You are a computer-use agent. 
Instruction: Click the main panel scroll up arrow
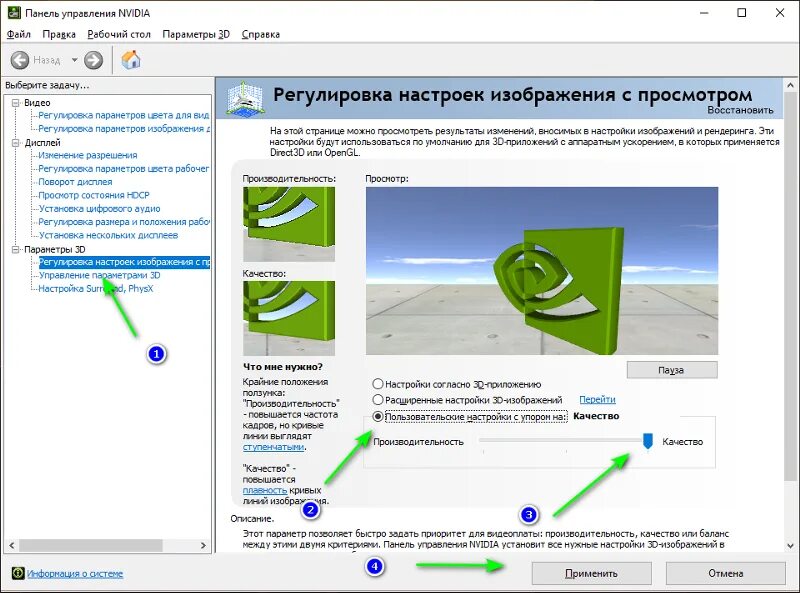[791, 85]
